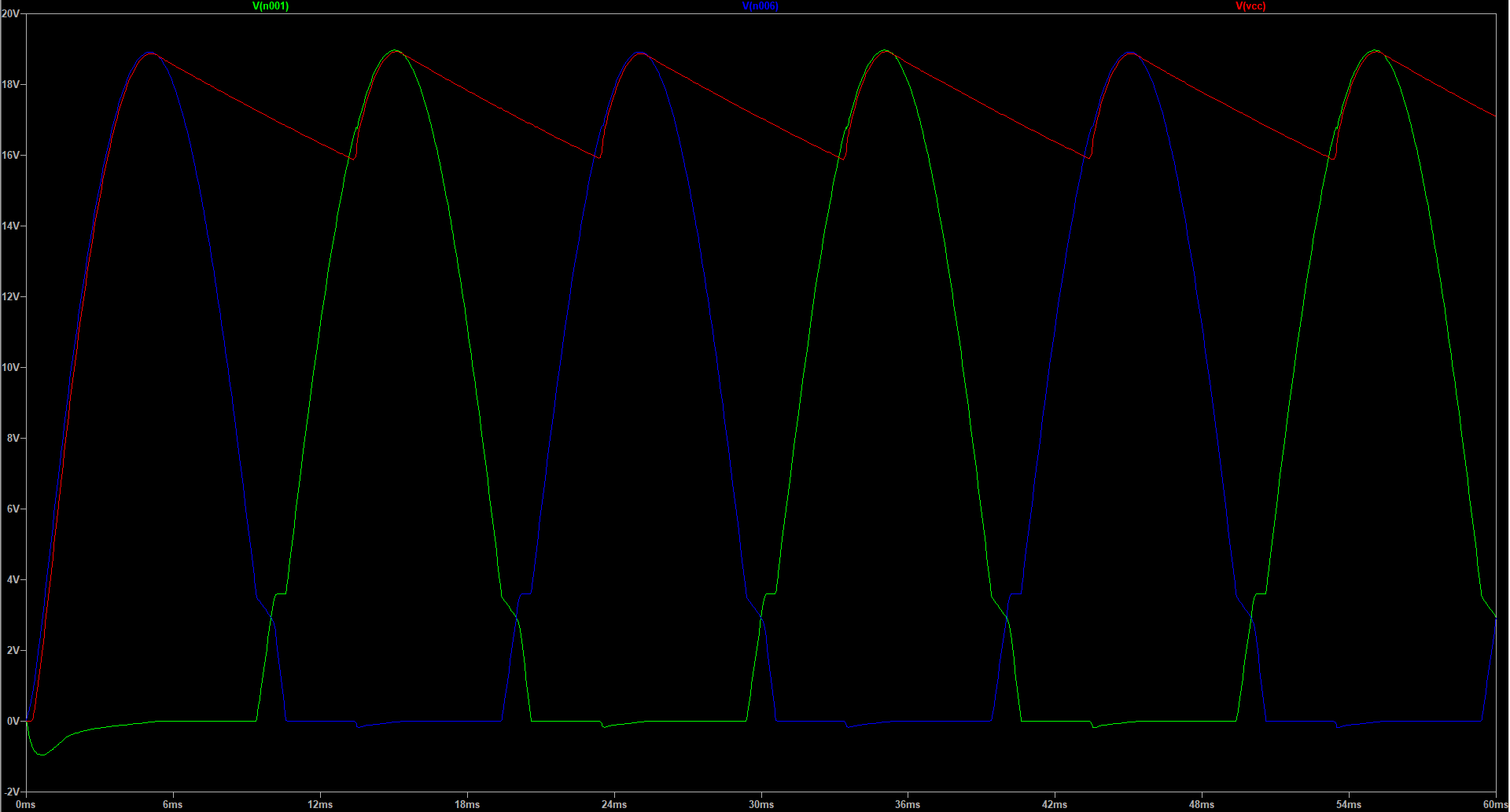
Task: Click the 16V vertical axis label
Action: 10,155
